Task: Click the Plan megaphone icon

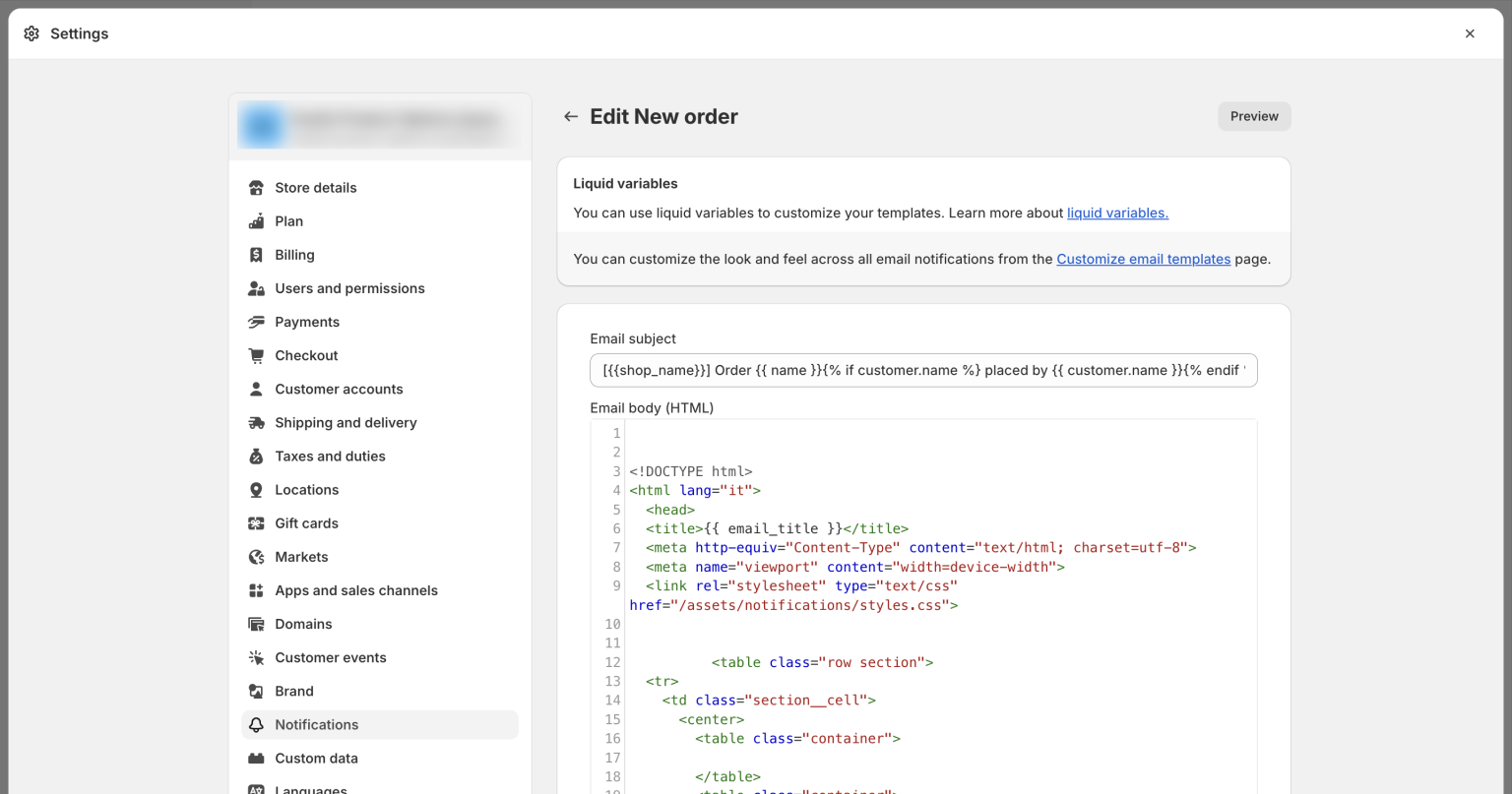Action: [256, 220]
